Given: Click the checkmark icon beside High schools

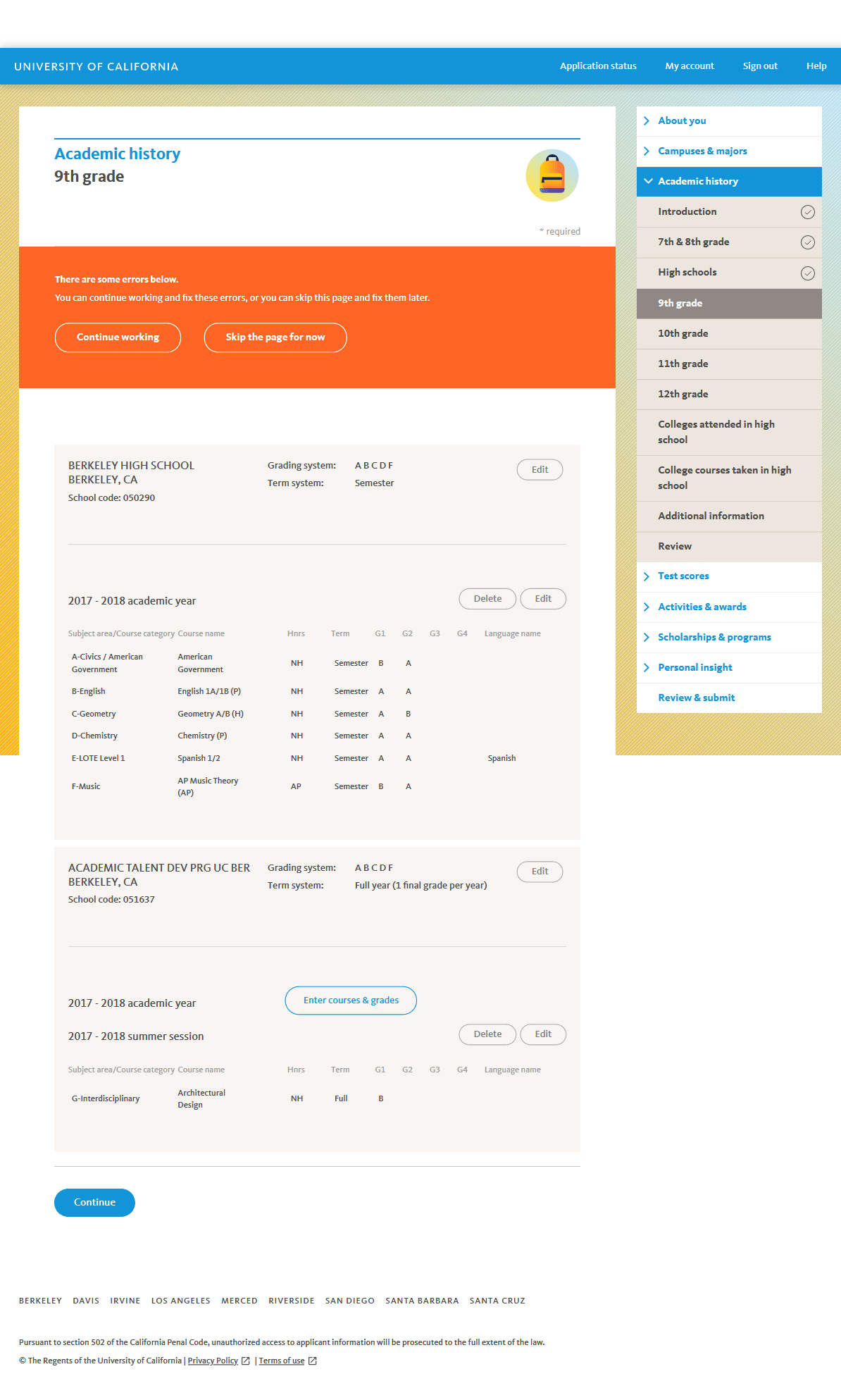Looking at the screenshot, I should pyautogui.click(x=808, y=273).
